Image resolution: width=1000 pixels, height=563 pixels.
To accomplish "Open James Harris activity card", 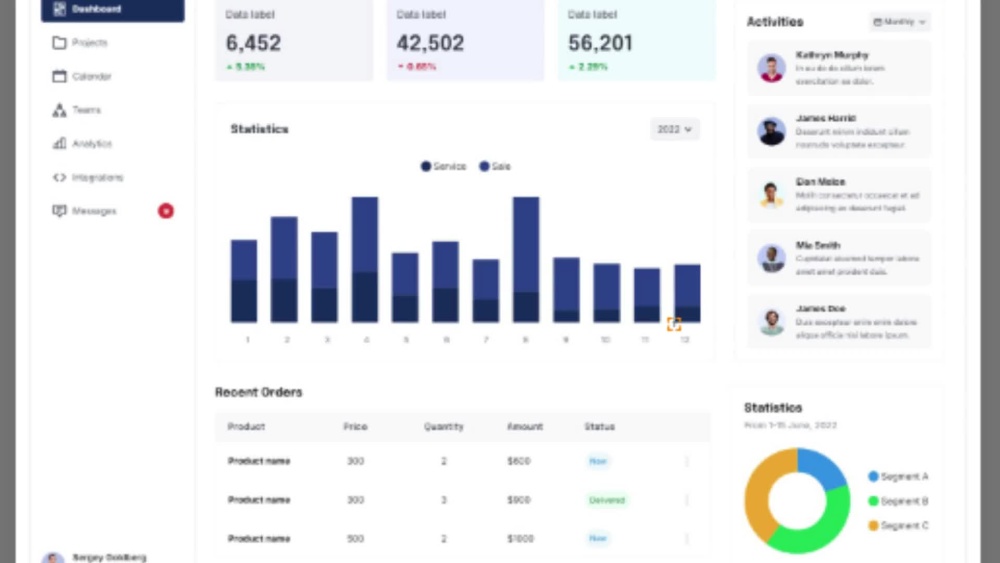I will (839, 131).
